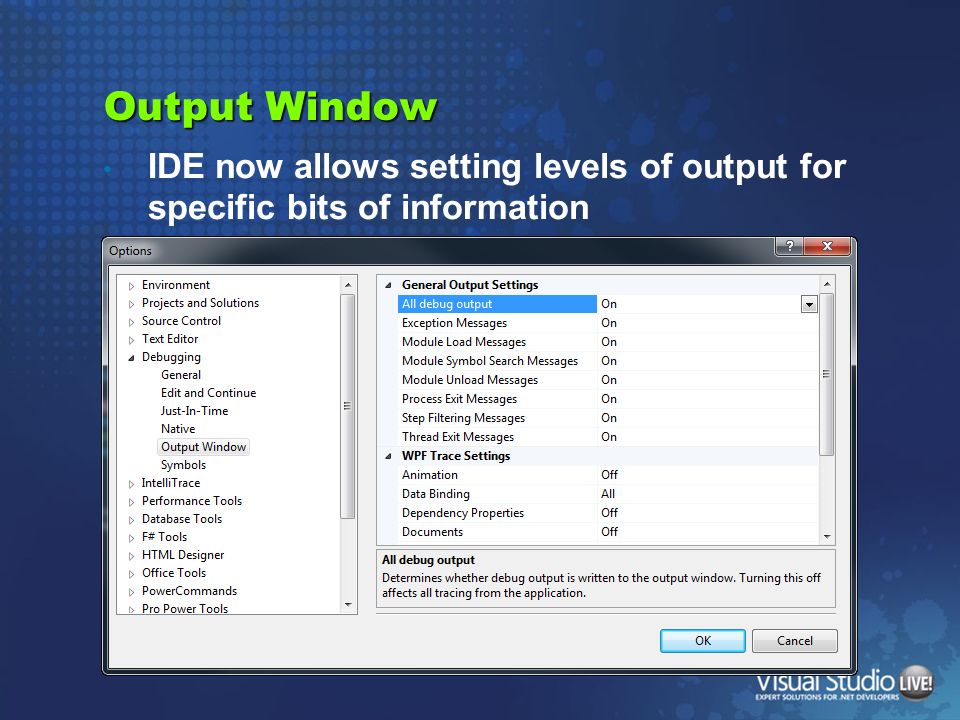The height and width of the screenshot is (720, 960).
Task: Select F# Tools label
Action: pyautogui.click(x=164, y=536)
